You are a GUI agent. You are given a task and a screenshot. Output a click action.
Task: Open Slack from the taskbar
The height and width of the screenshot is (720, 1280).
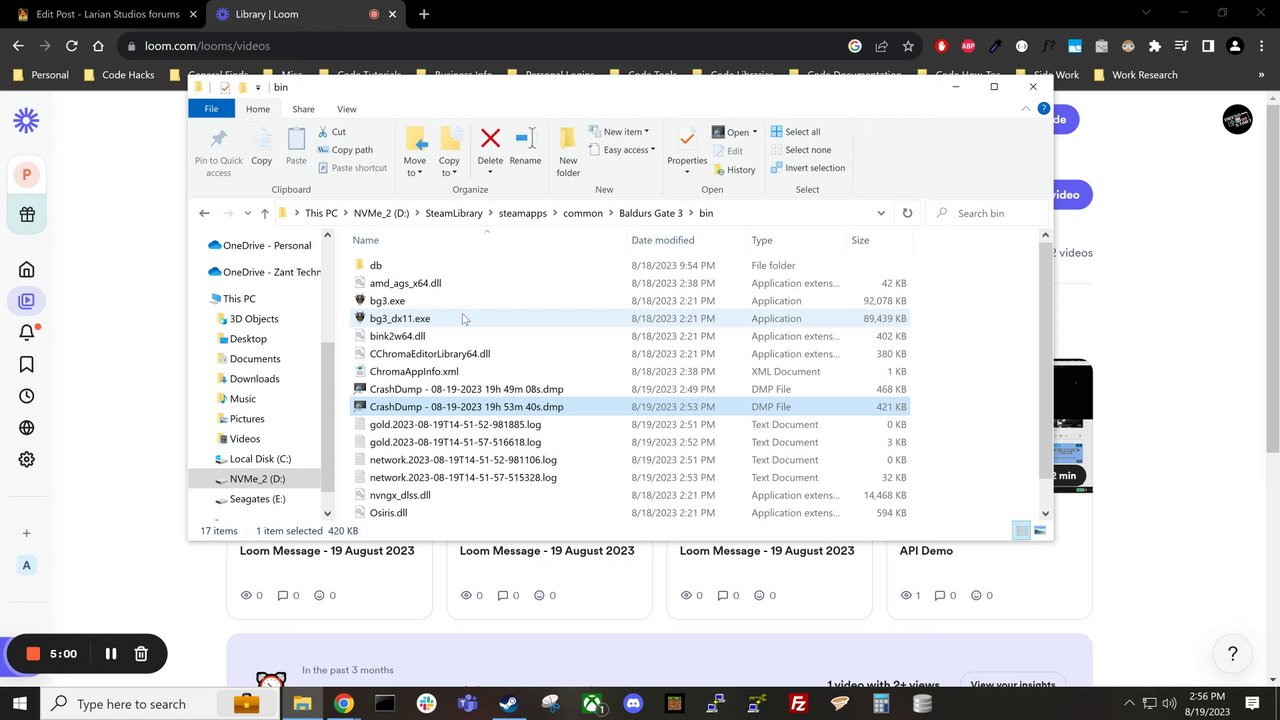click(427, 704)
